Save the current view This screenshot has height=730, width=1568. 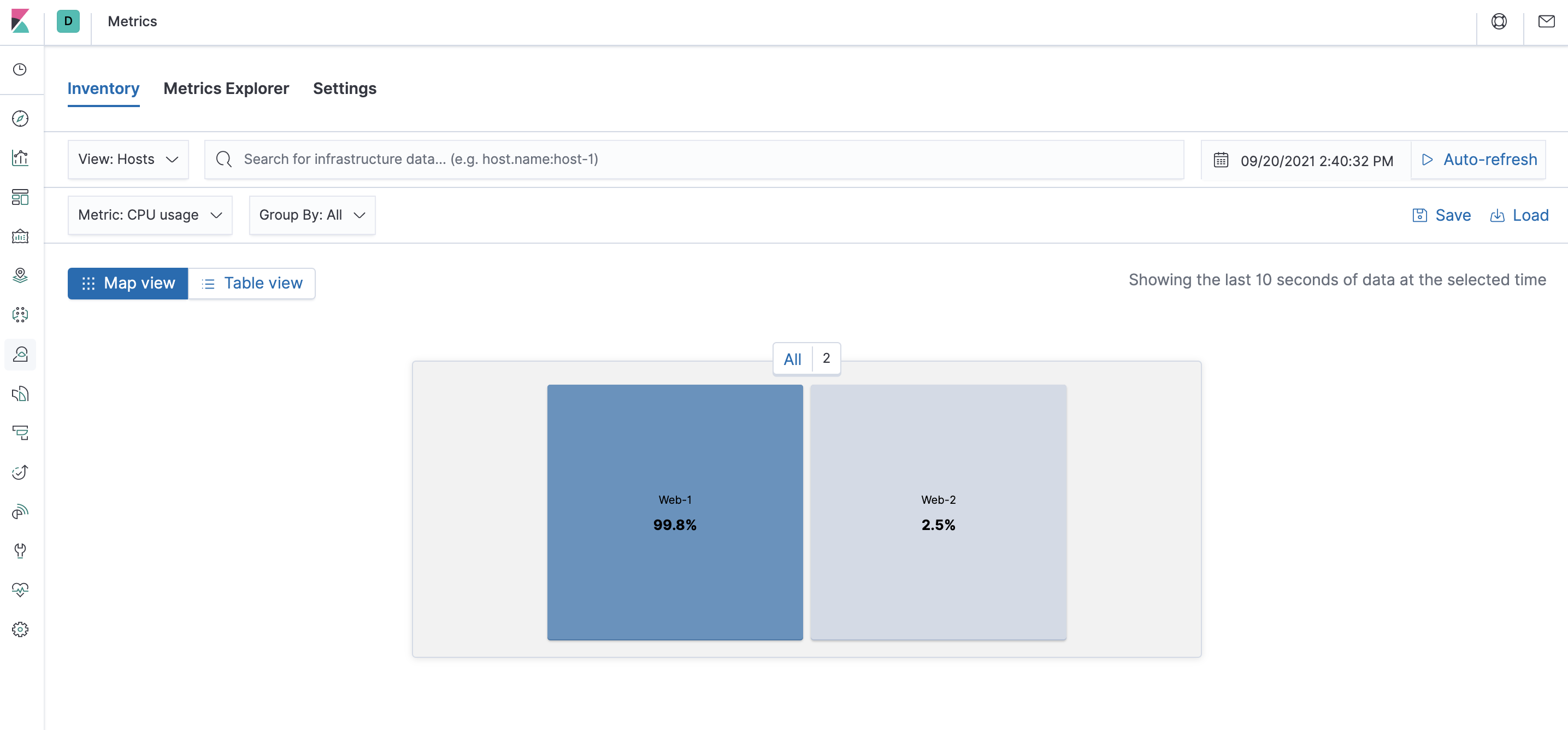click(x=1441, y=215)
